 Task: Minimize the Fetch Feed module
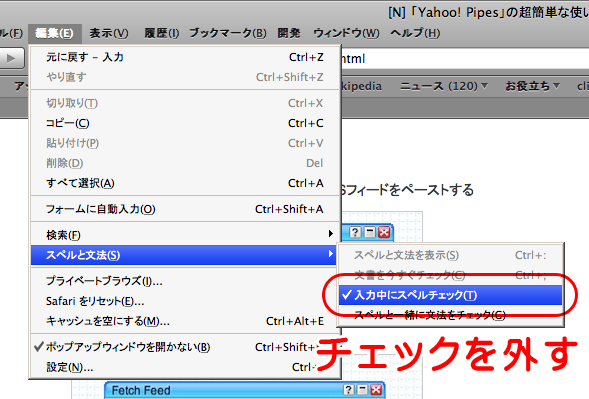click(x=362, y=390)
